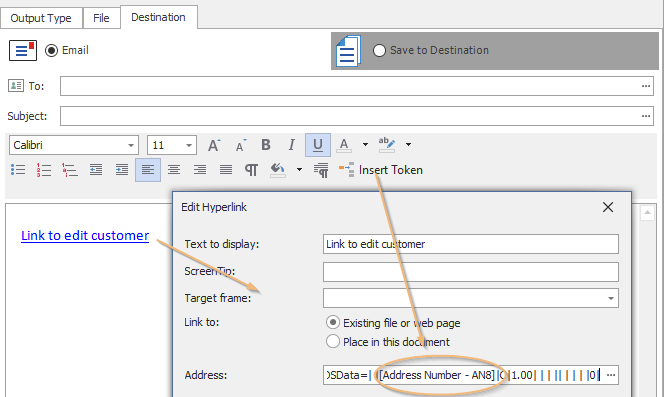Open ellipsis menu in Subject field
The width and height of the screenshot is (664, 397).
pos(646,116)
